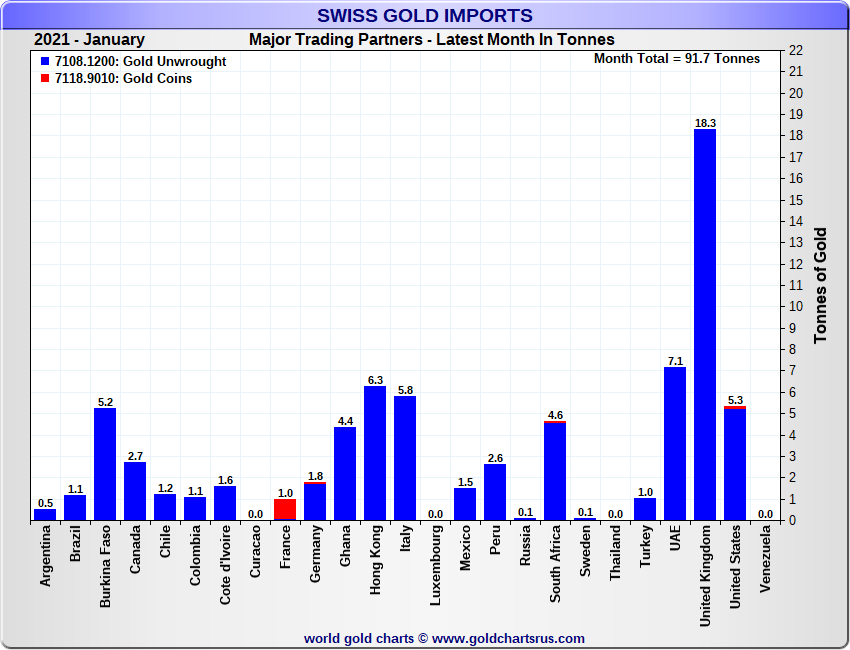Select the Italy bar showing 5.8
The image size is (850, 650).
point(405,458)
